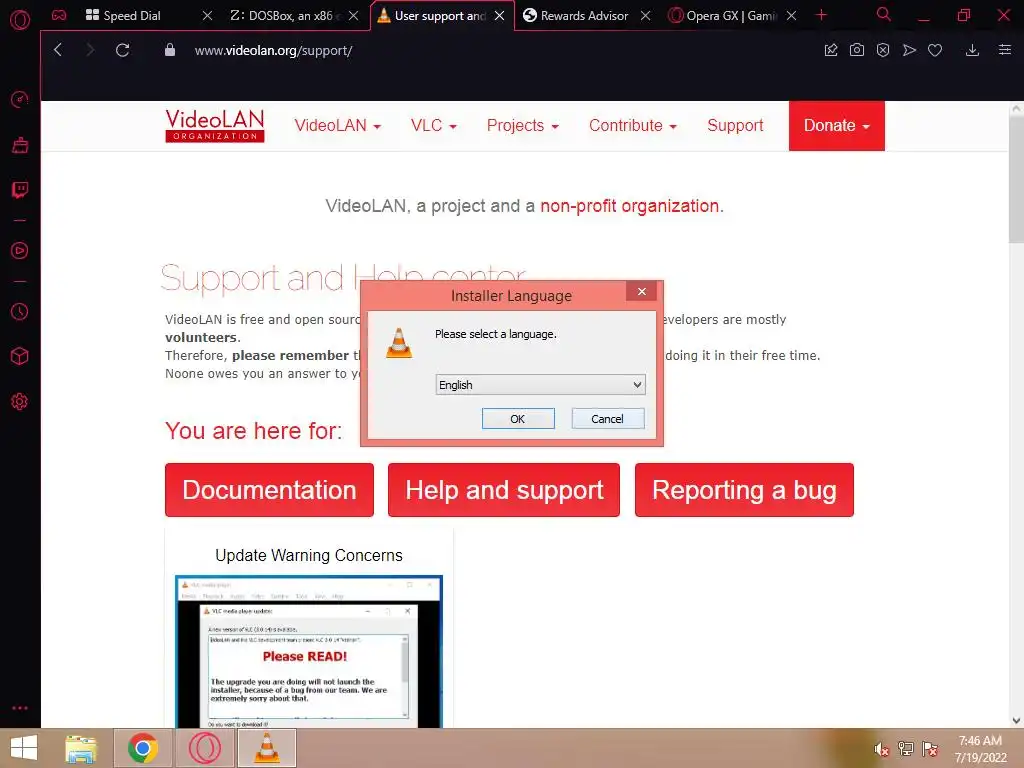1024x768 pixels.
Task: Expand the Donate dropdown button
Action: click(x=837, y=125)
